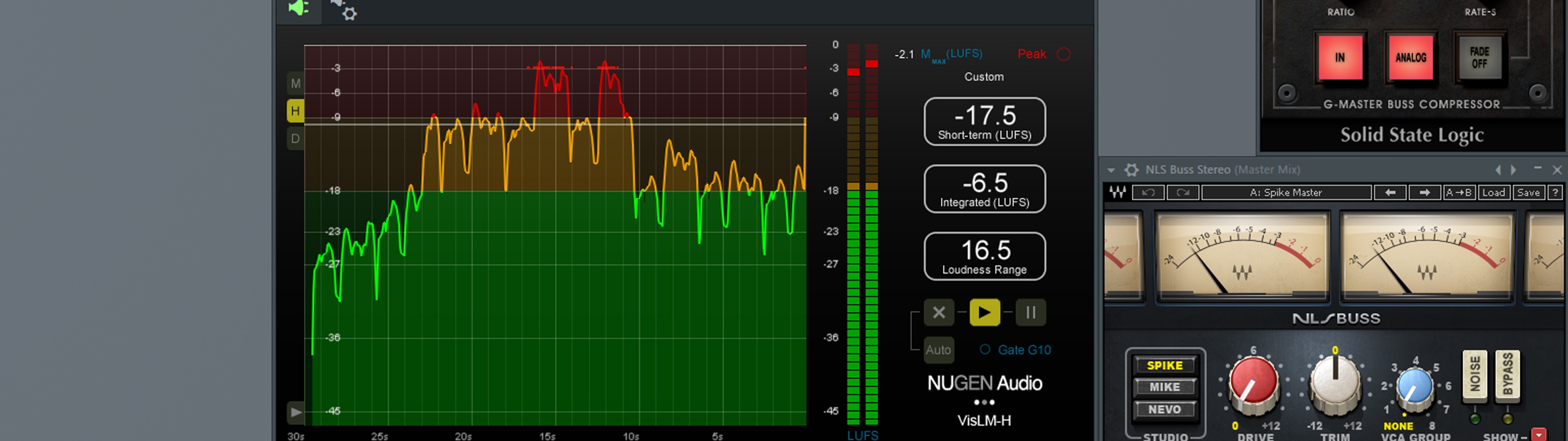Close the NLS Buss Stereo window
The width and height of the screenshot is (1568, 441).
click(x=1557, y=170)
